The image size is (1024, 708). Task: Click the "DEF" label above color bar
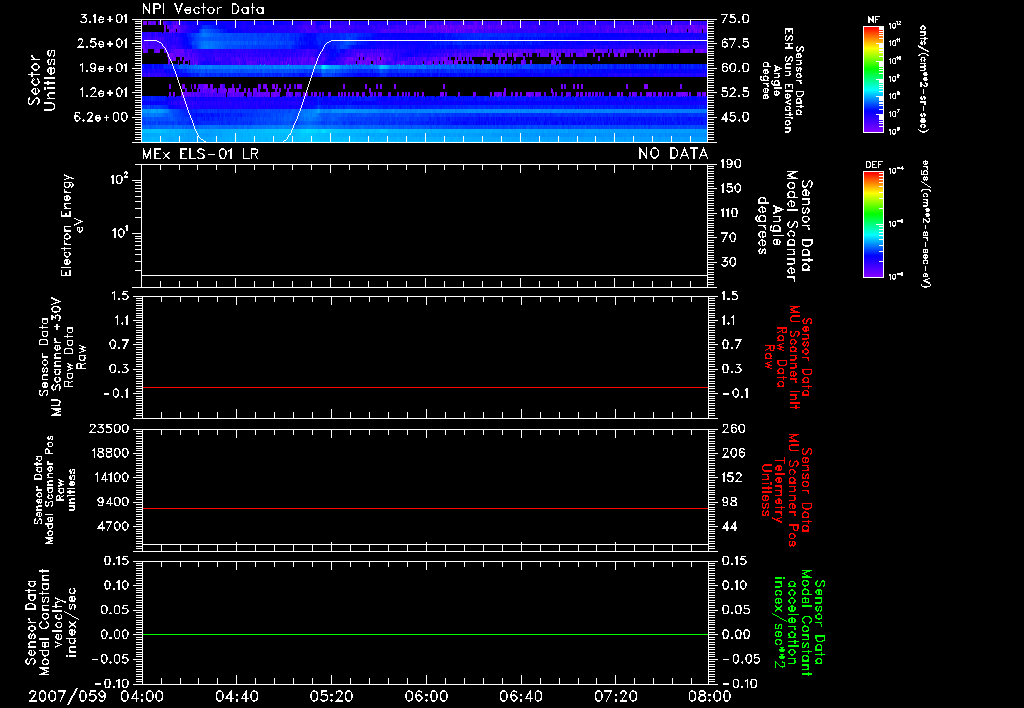pos(874,165)
